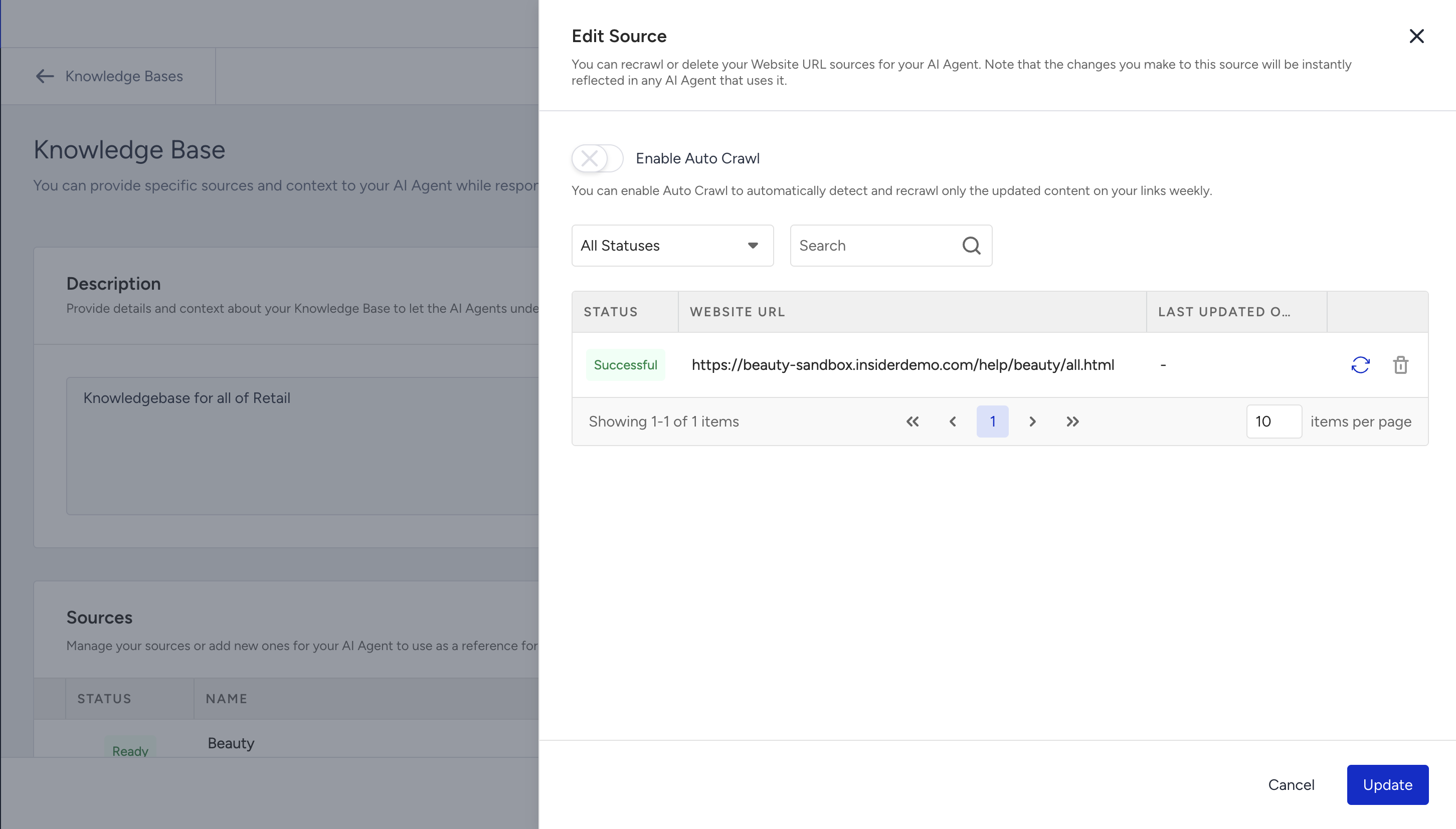The width and height of the screenshot is (1456, 829).
Task: Open the All Statuses dropdown
Action: tap(672, 246)
